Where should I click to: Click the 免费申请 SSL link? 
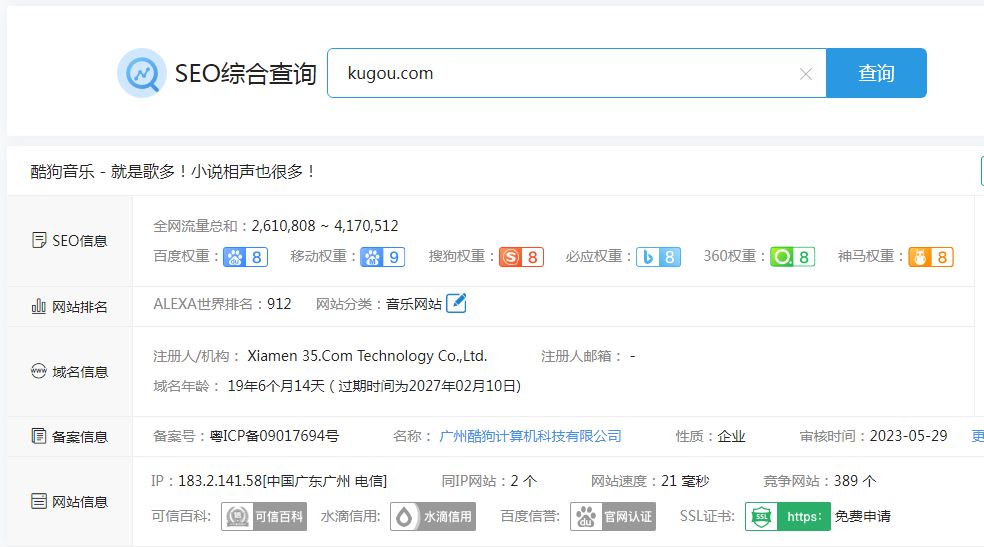coord(862,516)
